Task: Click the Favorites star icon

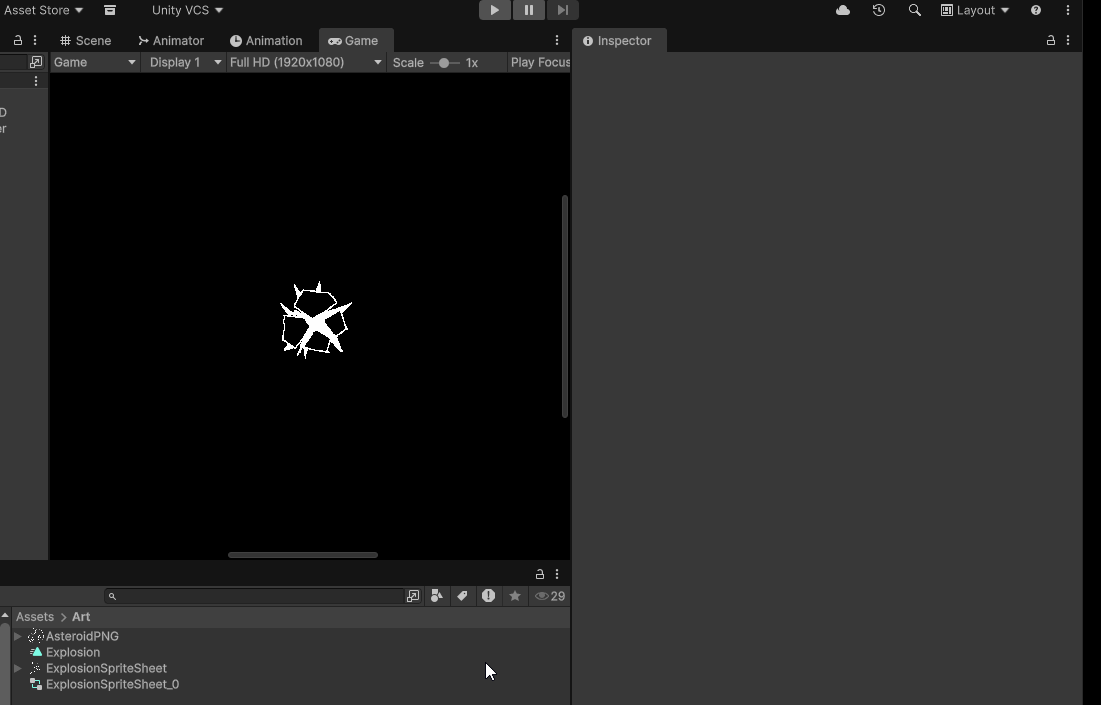Action: (515, 596)
